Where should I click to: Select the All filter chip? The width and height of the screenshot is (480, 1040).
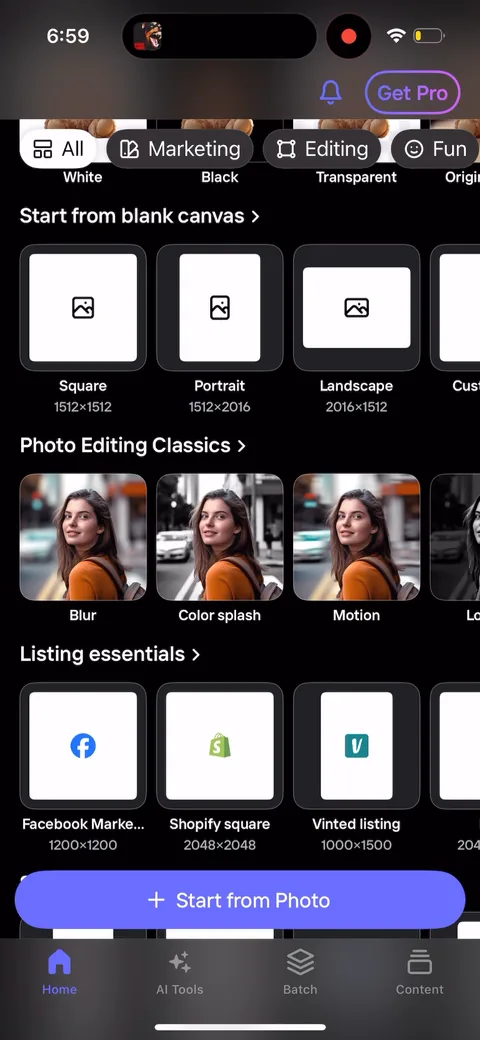[x=59, y=149]
